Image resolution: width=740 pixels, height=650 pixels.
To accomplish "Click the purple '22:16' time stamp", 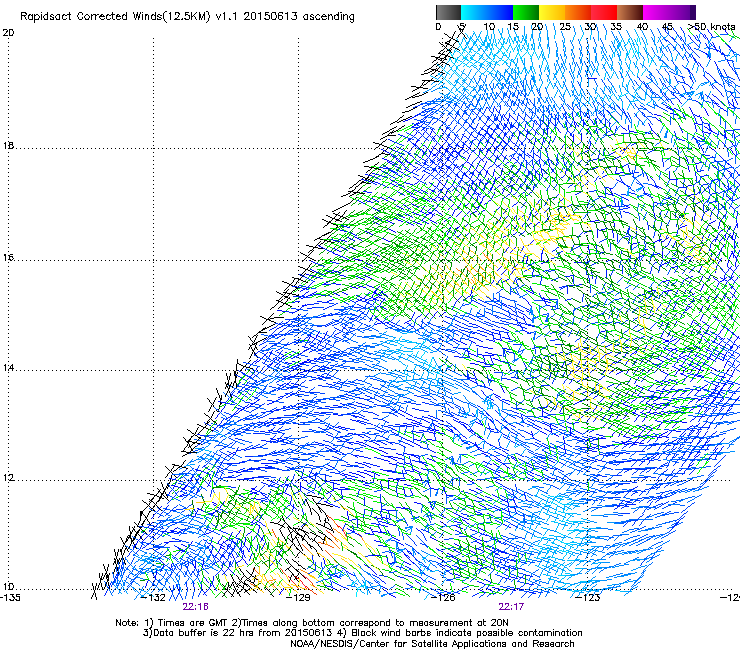I will 195,607.
